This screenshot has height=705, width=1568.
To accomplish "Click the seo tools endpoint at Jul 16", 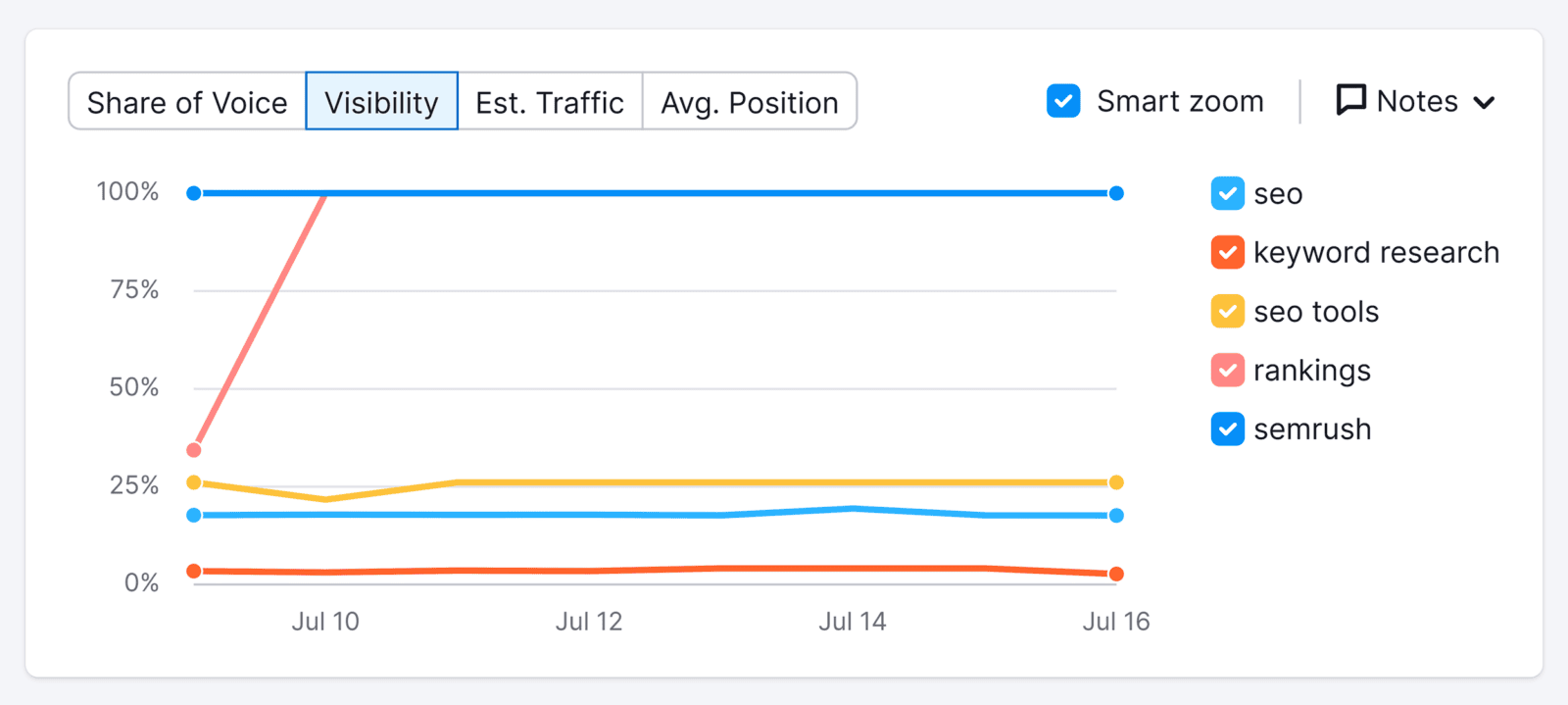I will (1116, 481).
